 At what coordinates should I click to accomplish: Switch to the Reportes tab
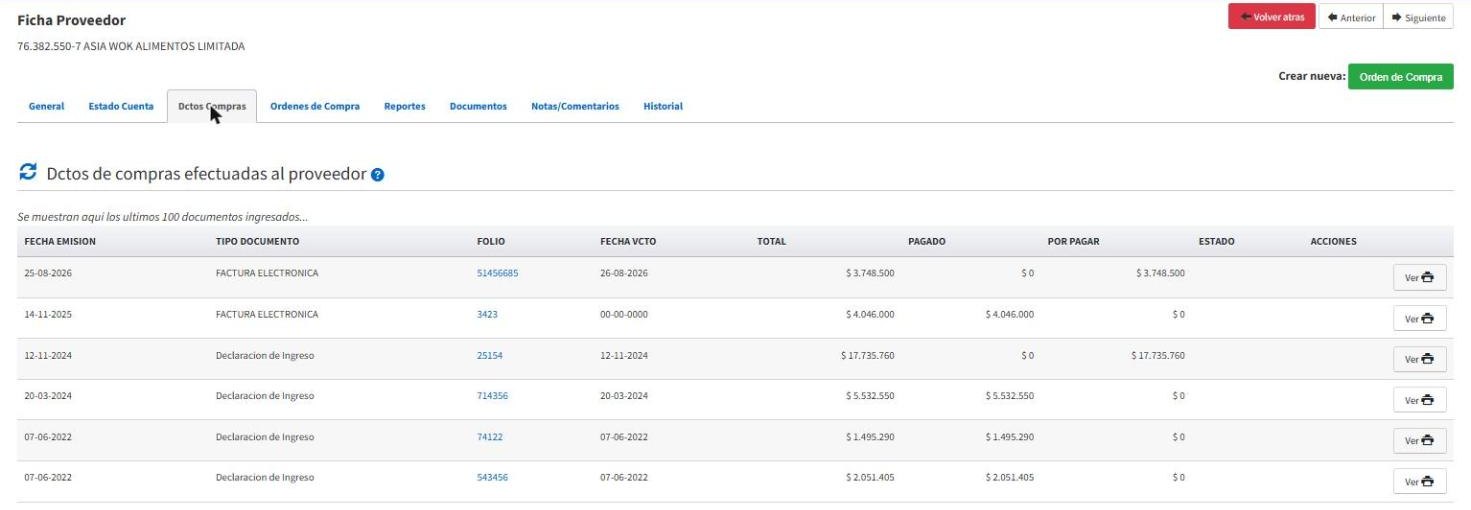pyautogui.click(x=404, y=106)
